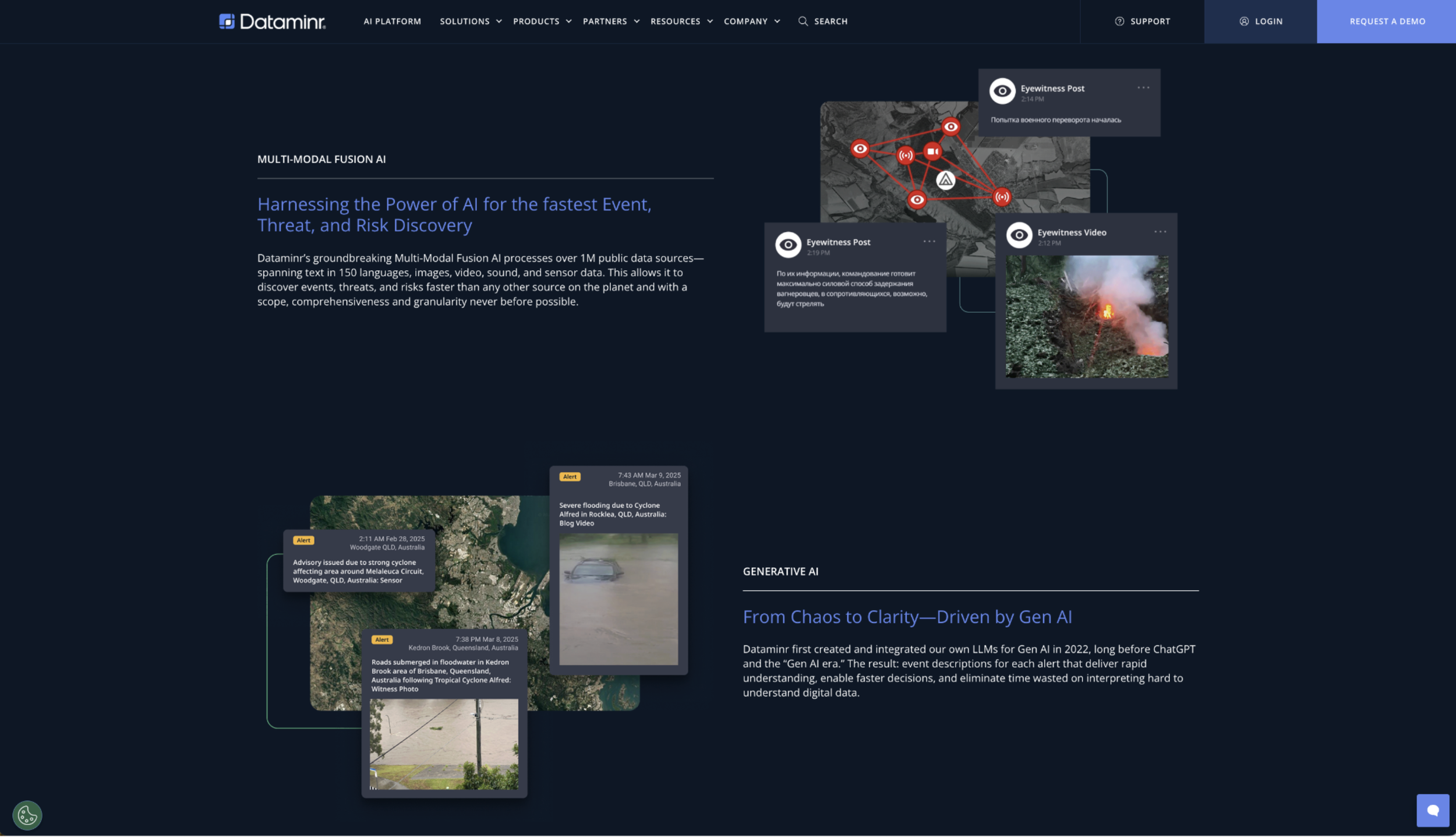Image resolution: width=1456 pixels, height=838 pixels.
Task: Open the Partners menu label
Action: point(605,22)
